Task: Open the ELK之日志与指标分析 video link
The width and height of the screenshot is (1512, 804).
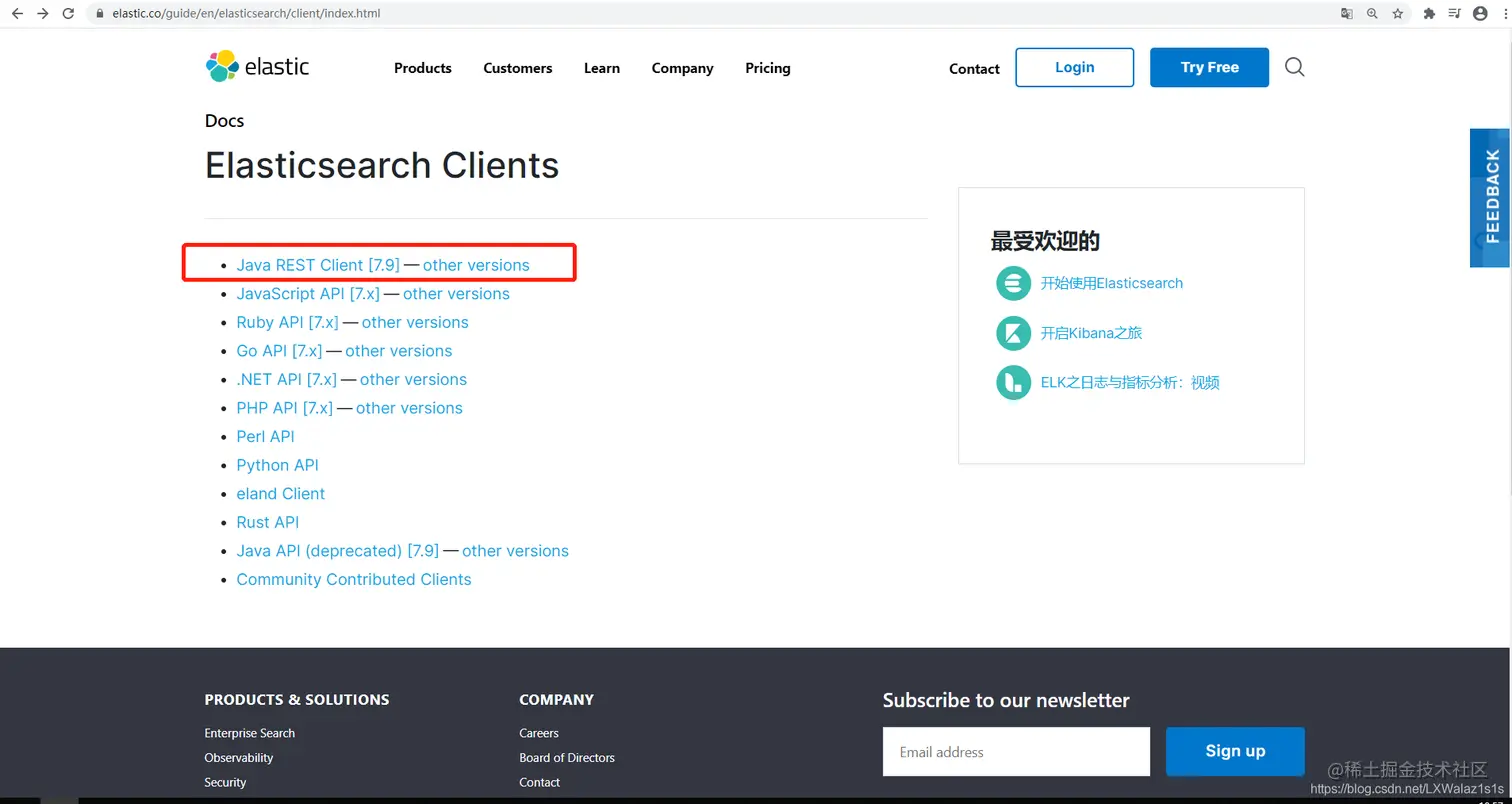Action: (1130, 382)
